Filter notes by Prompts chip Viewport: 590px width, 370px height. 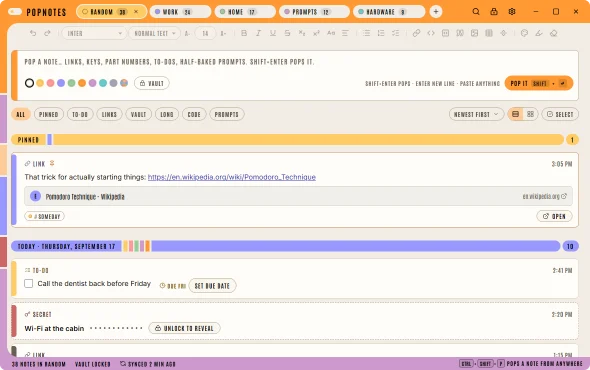pyautogui.click(x=227, y=114)
